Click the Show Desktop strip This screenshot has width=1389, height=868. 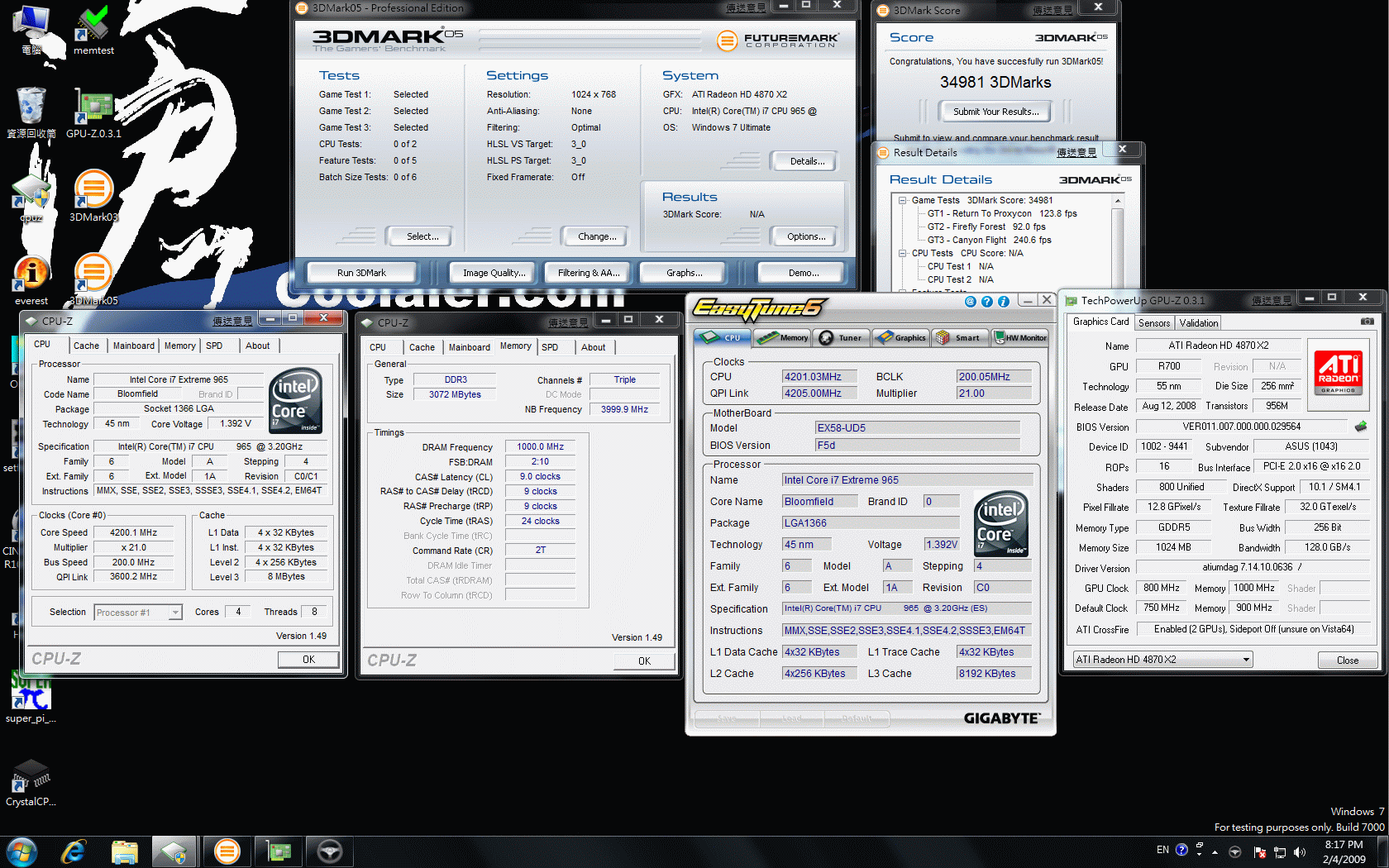[x=1383, y=851]
